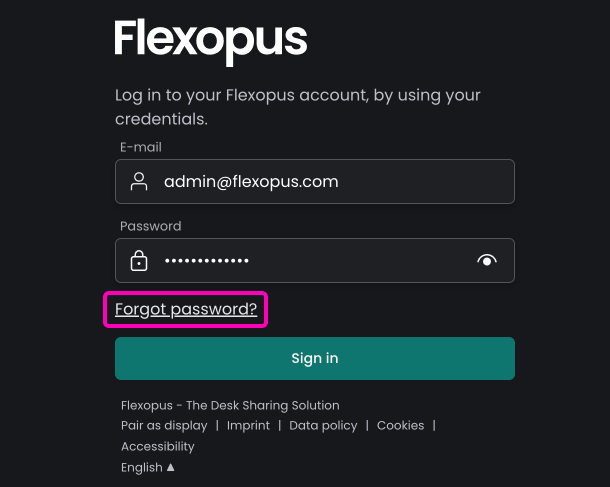
Task: Click the Password label above the field
Action: pyautogui.click(x=150, y=226)
